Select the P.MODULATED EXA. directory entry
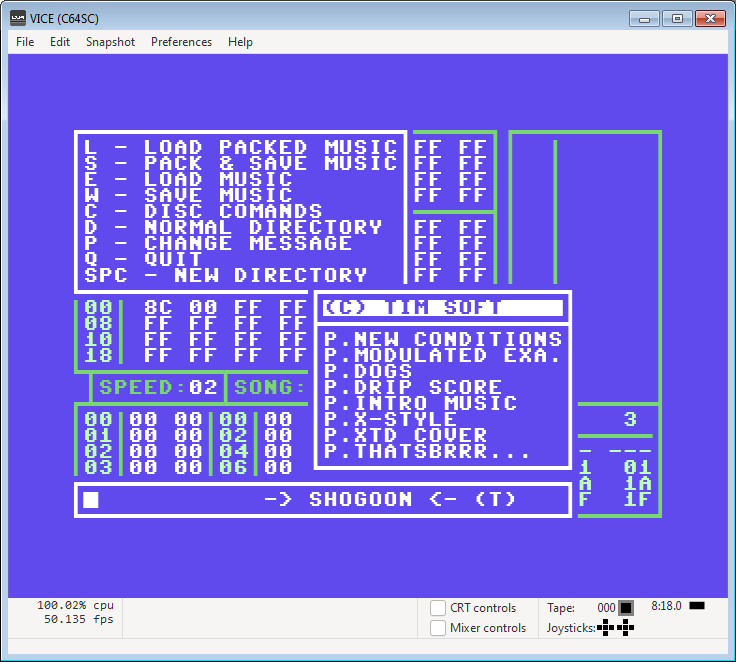The width and height of the screenshot is (736, 662). 443,355
